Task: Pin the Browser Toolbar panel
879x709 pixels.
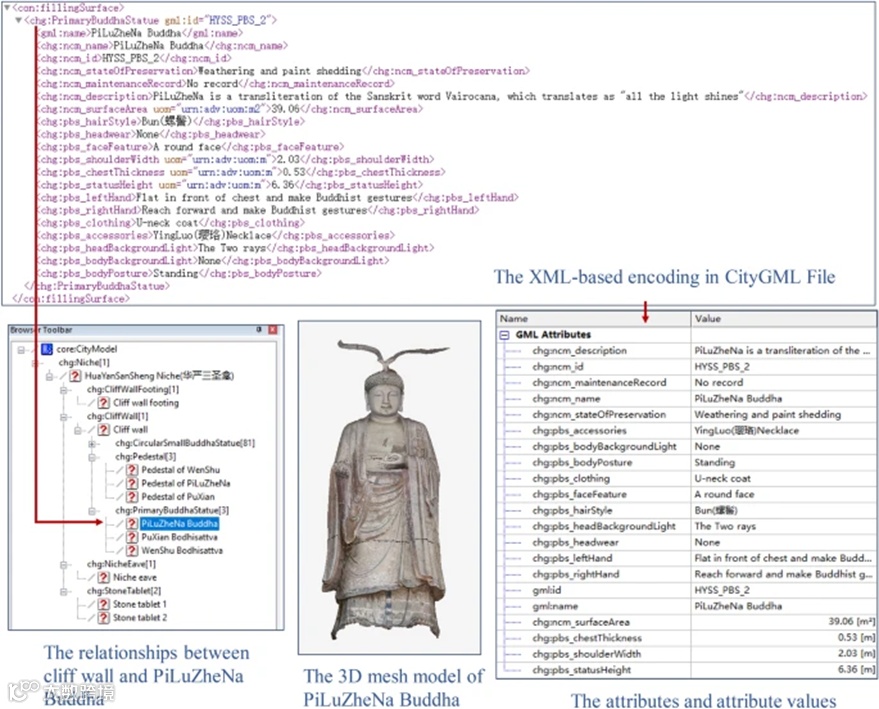Action: coord(259,330)
